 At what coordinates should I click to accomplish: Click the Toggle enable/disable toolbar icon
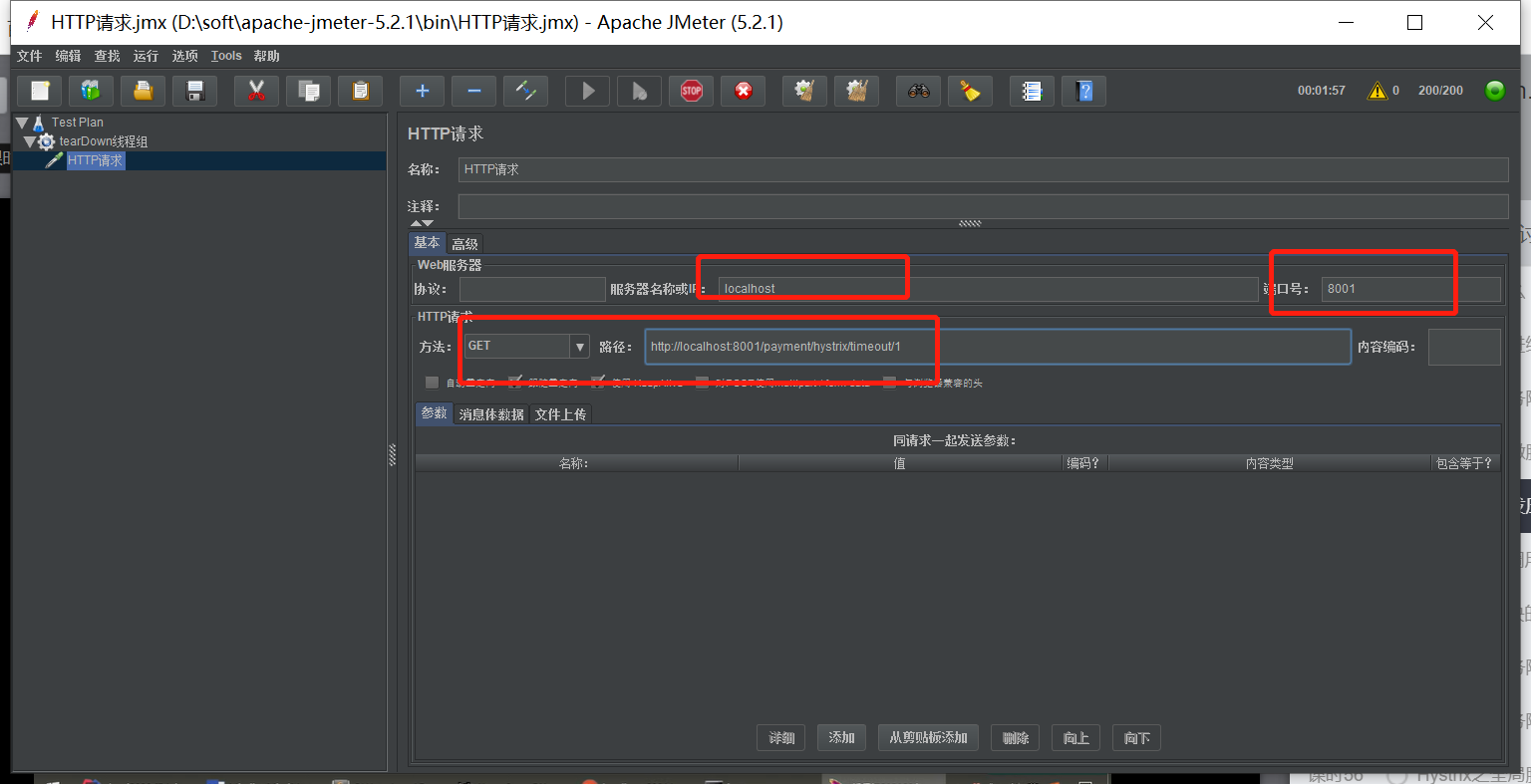click(x=526, y=91)
